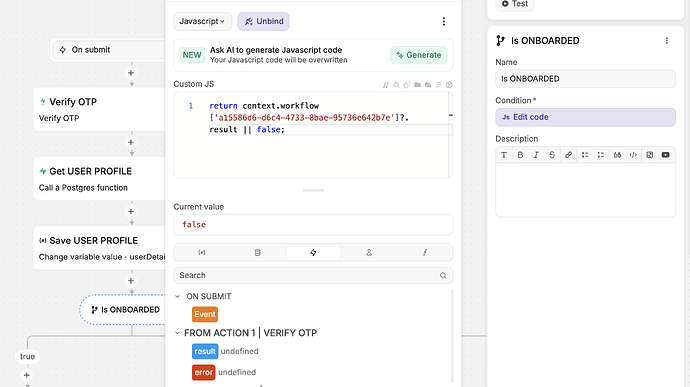Click the true branch label
The image size is (690, 387).
tap(27, 357)
